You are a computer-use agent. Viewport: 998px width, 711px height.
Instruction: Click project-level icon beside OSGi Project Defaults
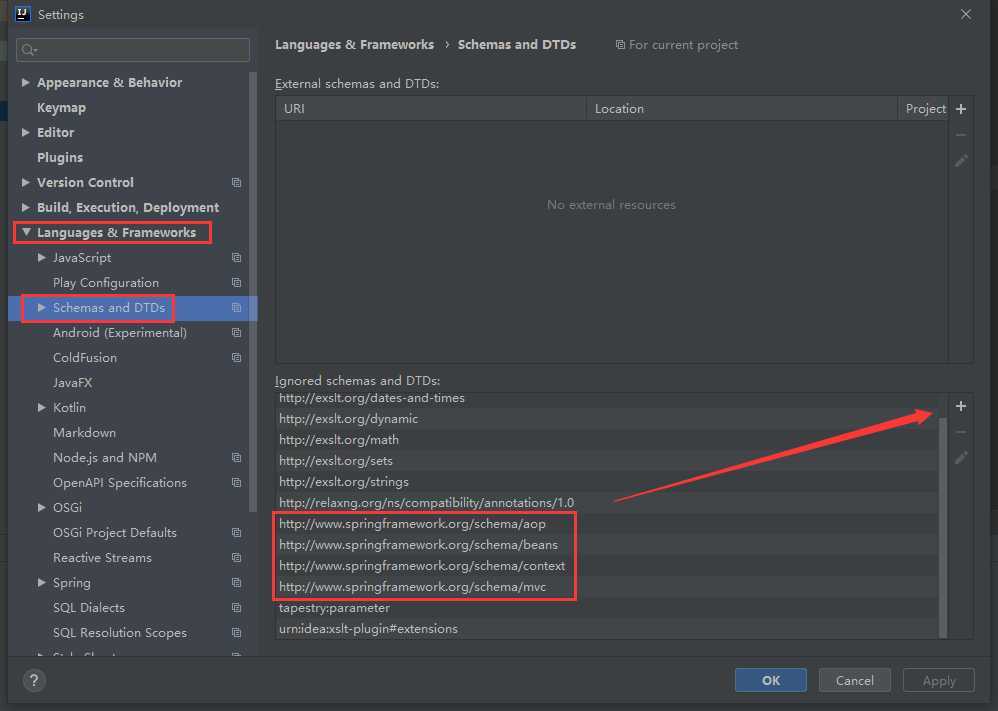(236, 533)
